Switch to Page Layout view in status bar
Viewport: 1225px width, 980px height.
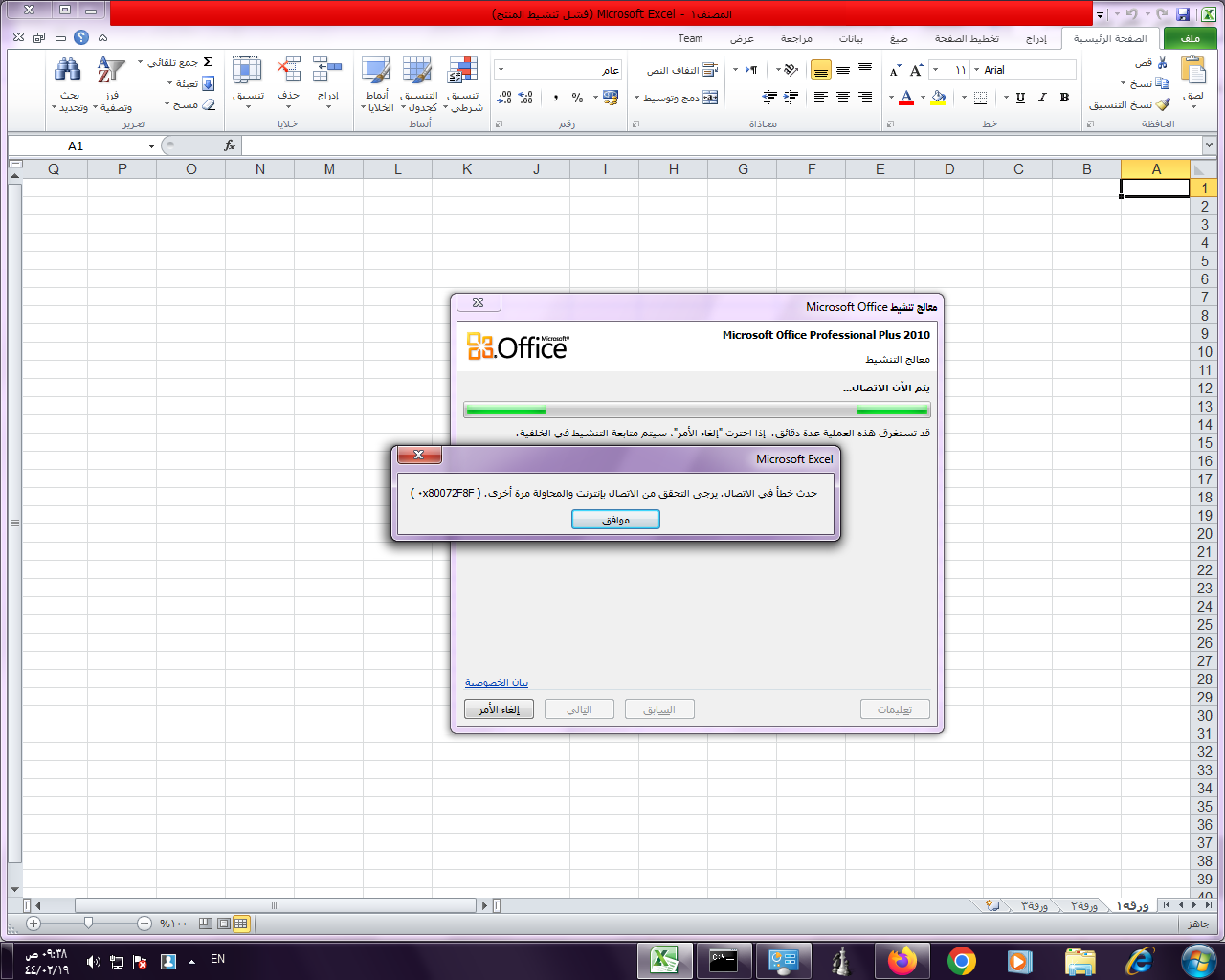(223, 924)
